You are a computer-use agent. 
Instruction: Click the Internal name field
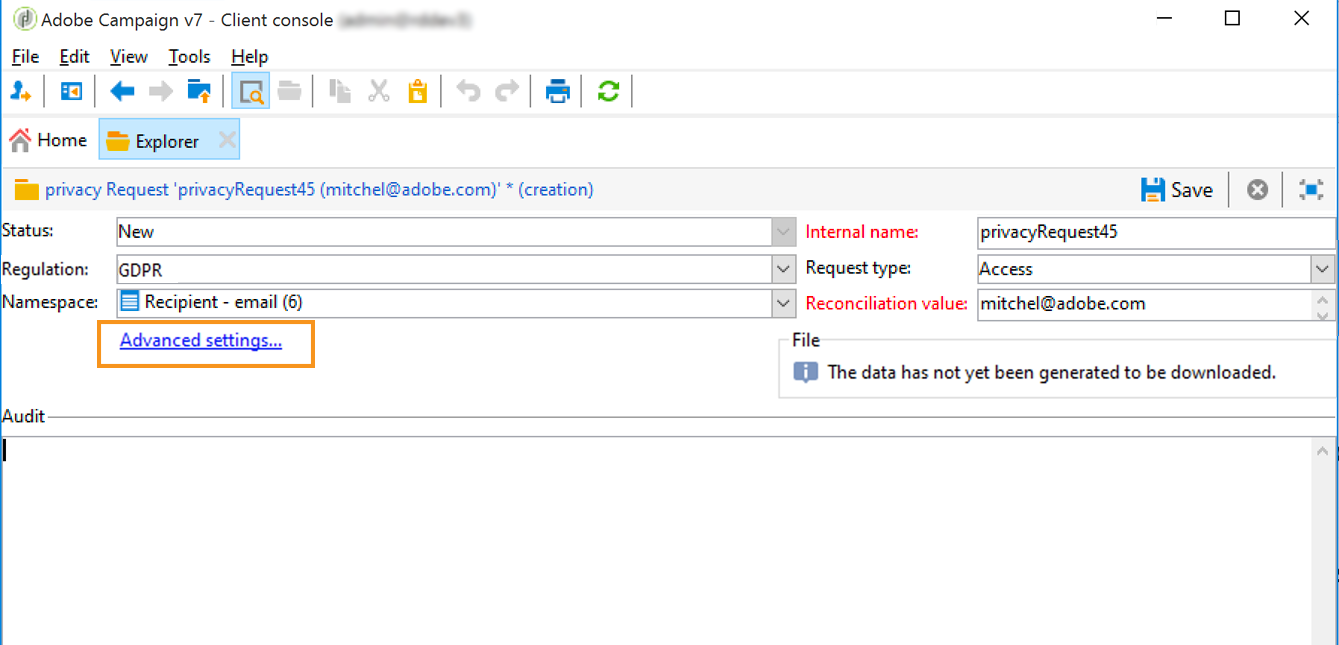click(1156, 232)
